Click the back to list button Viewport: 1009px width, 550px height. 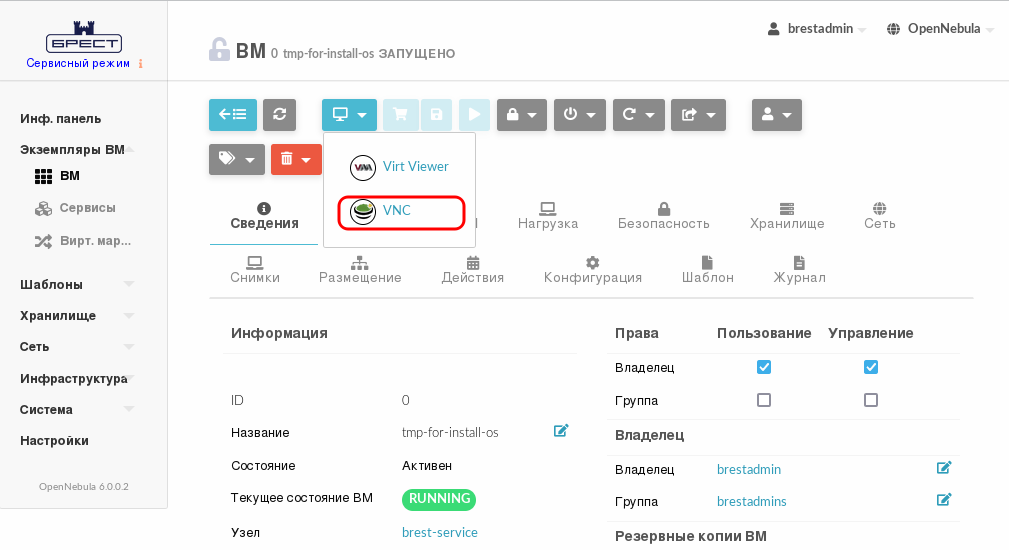coord(233,115)
